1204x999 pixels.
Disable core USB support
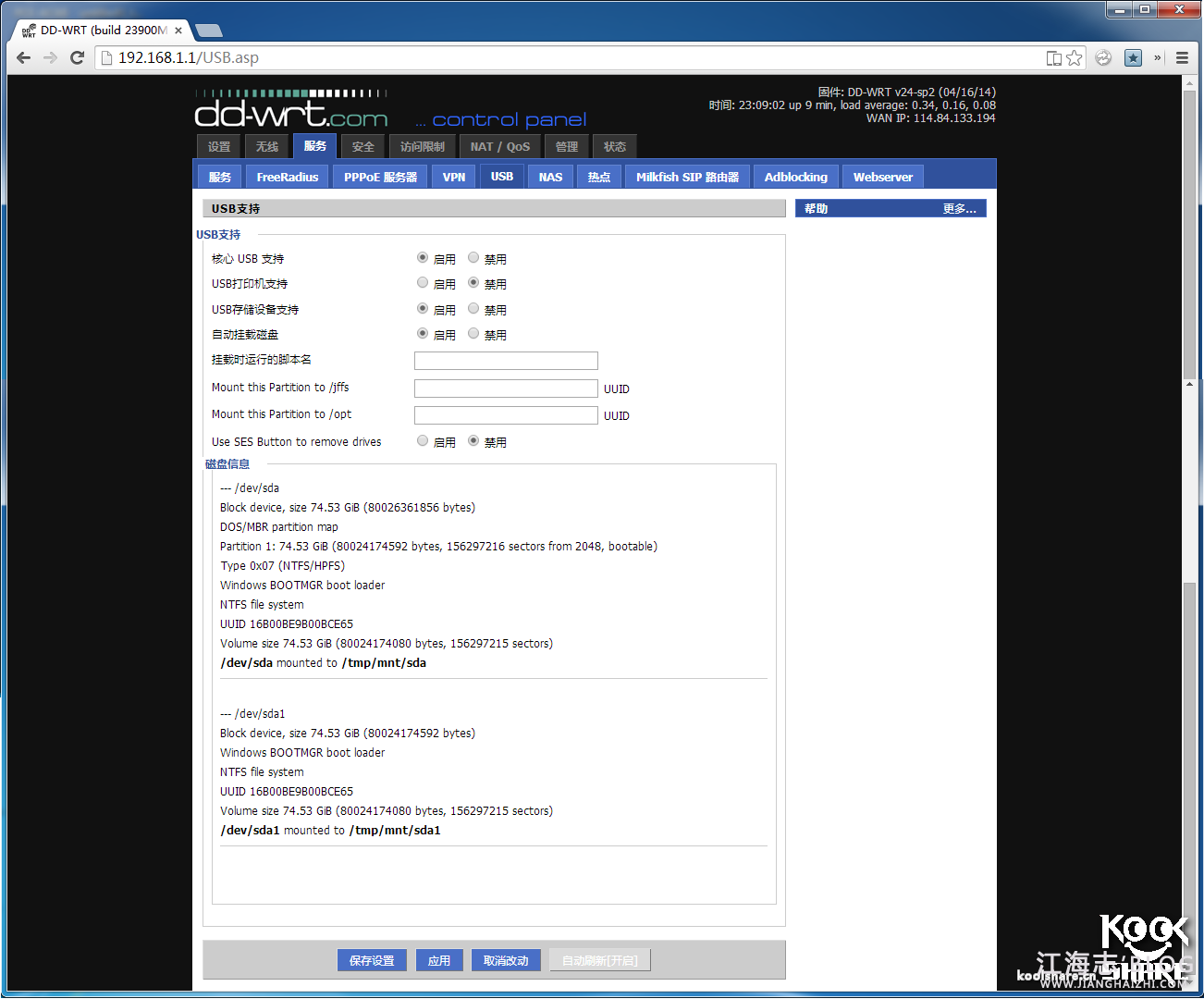pyautogui.click(x=473, y=258)
